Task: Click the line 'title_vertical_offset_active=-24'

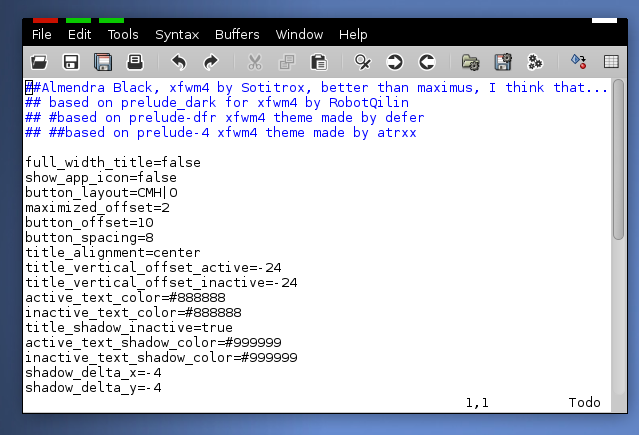Action: click(x=153, y=268)
